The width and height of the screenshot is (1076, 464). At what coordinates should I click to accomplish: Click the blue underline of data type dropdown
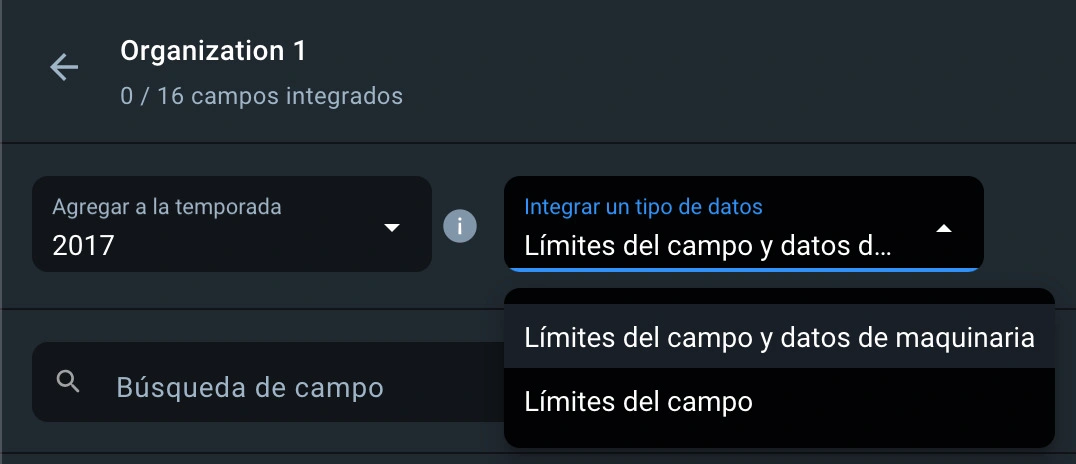(743, 269)
